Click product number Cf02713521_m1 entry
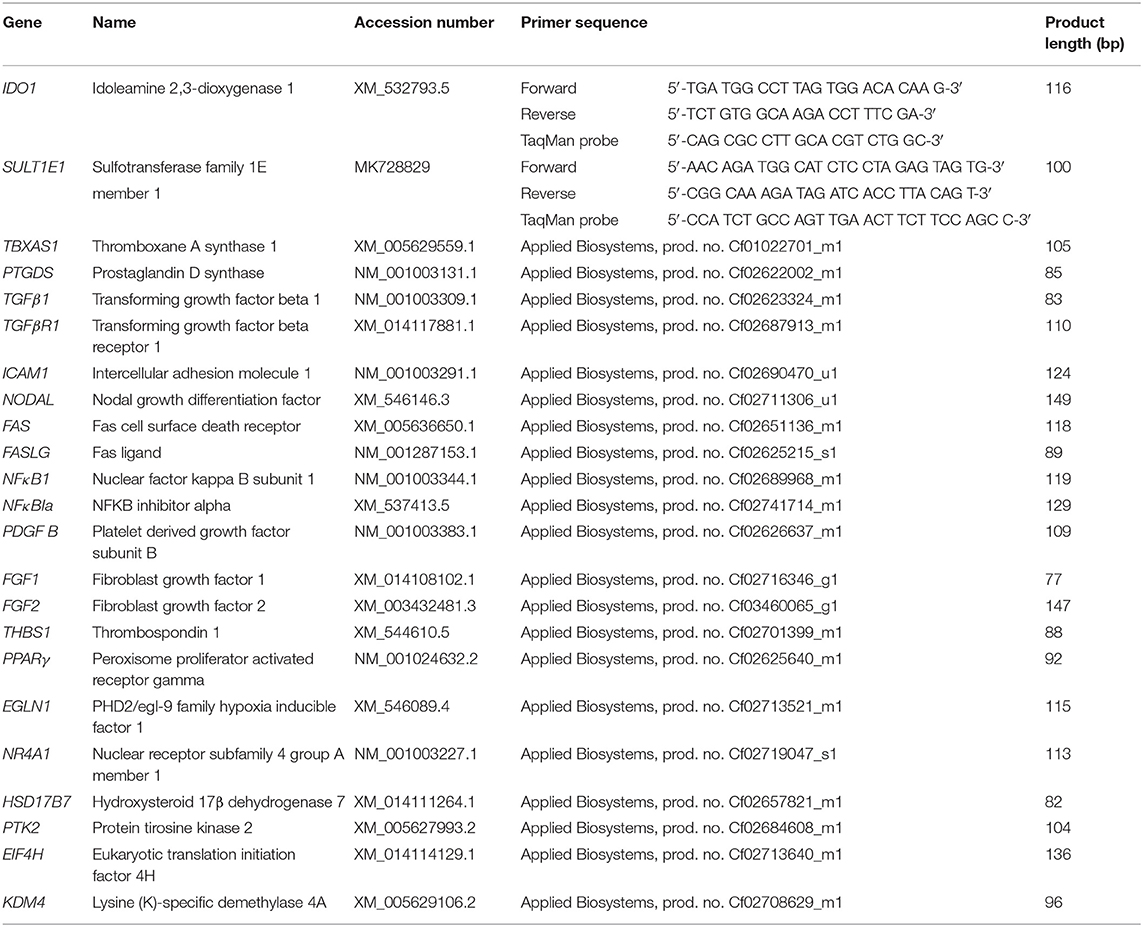This screenshot has width=1143, height=927. point(681,706)
